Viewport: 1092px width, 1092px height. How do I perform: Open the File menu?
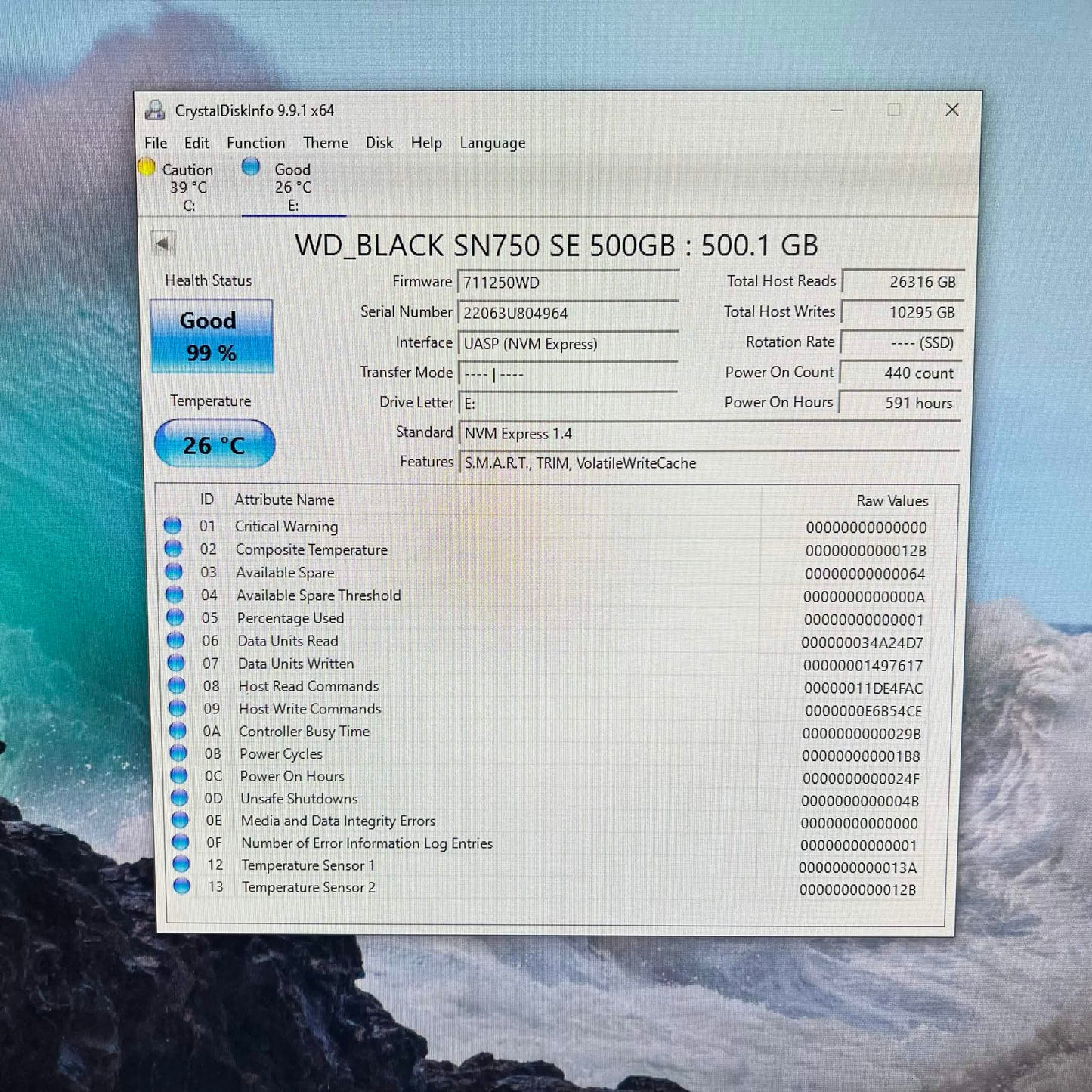coord(156,143)
